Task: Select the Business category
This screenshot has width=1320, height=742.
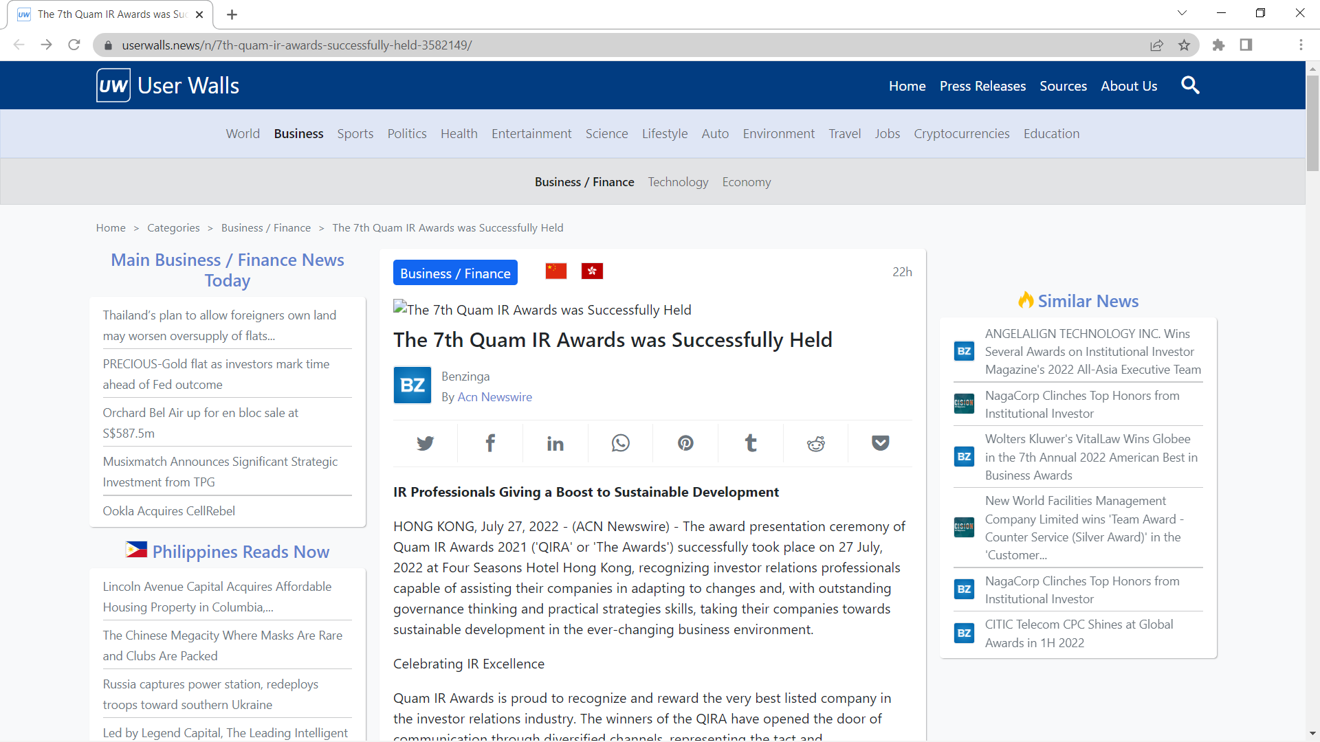Action: (x=299, y=133)
